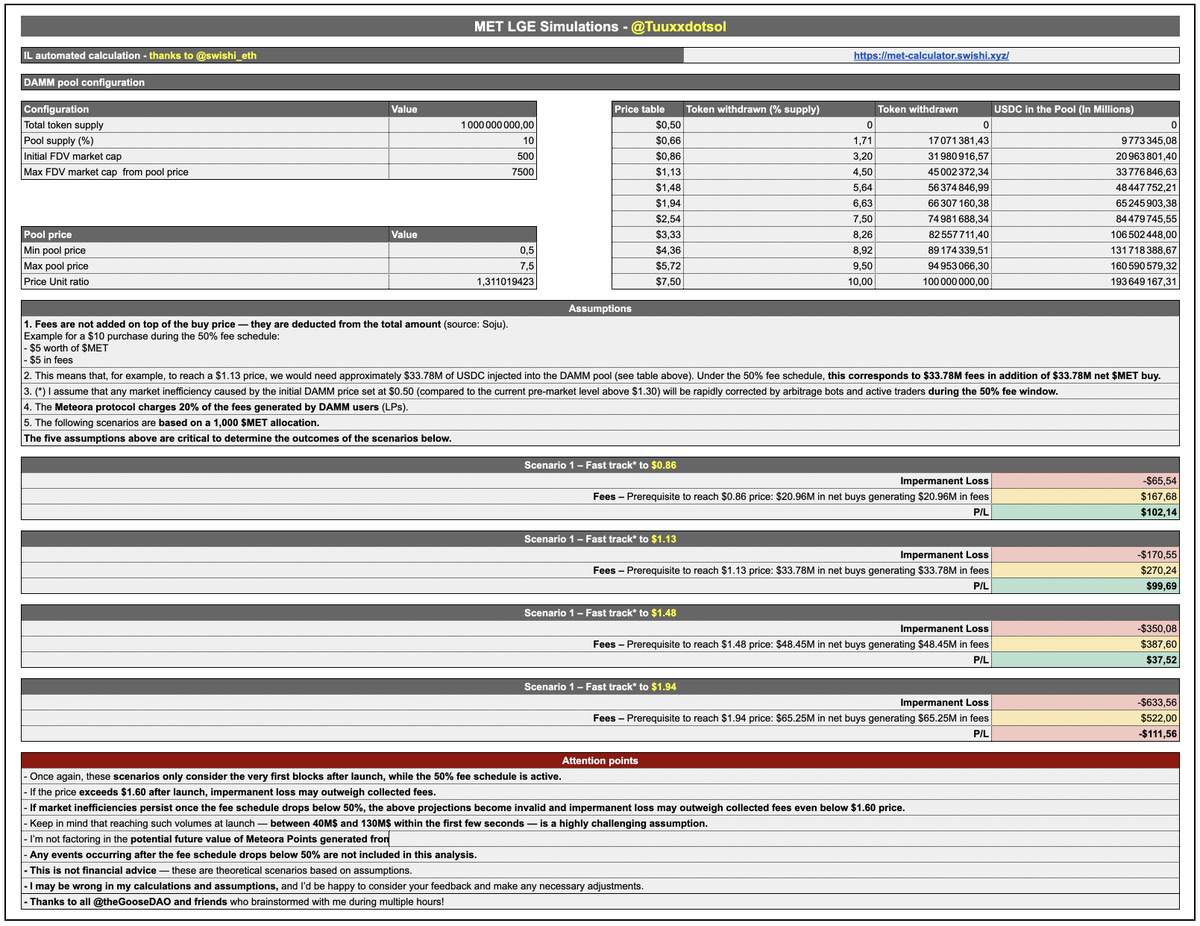This screenshot has width=1200, height=926.
Task: Select the $387,60 fees cell
Action: 1086,644
